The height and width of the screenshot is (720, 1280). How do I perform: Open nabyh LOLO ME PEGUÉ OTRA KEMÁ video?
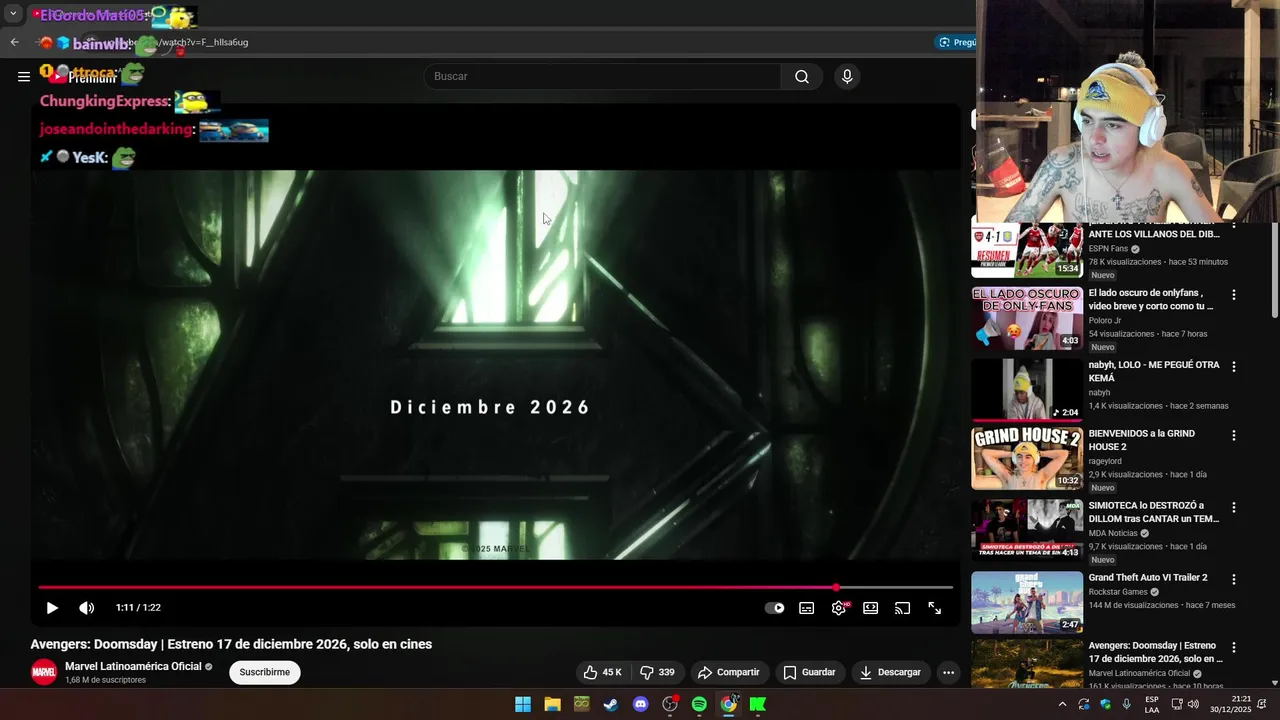coord(1027,389)
